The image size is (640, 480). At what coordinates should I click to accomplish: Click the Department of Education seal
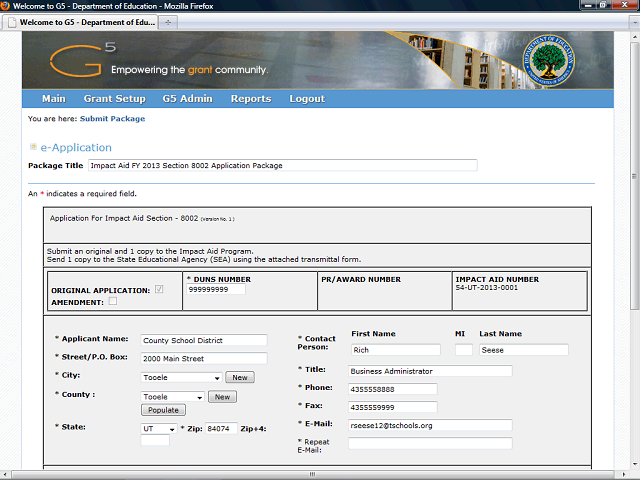[548, 60]
